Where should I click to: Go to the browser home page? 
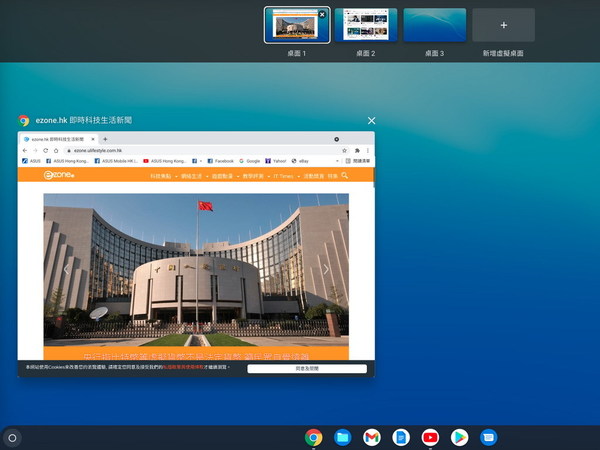56,150
